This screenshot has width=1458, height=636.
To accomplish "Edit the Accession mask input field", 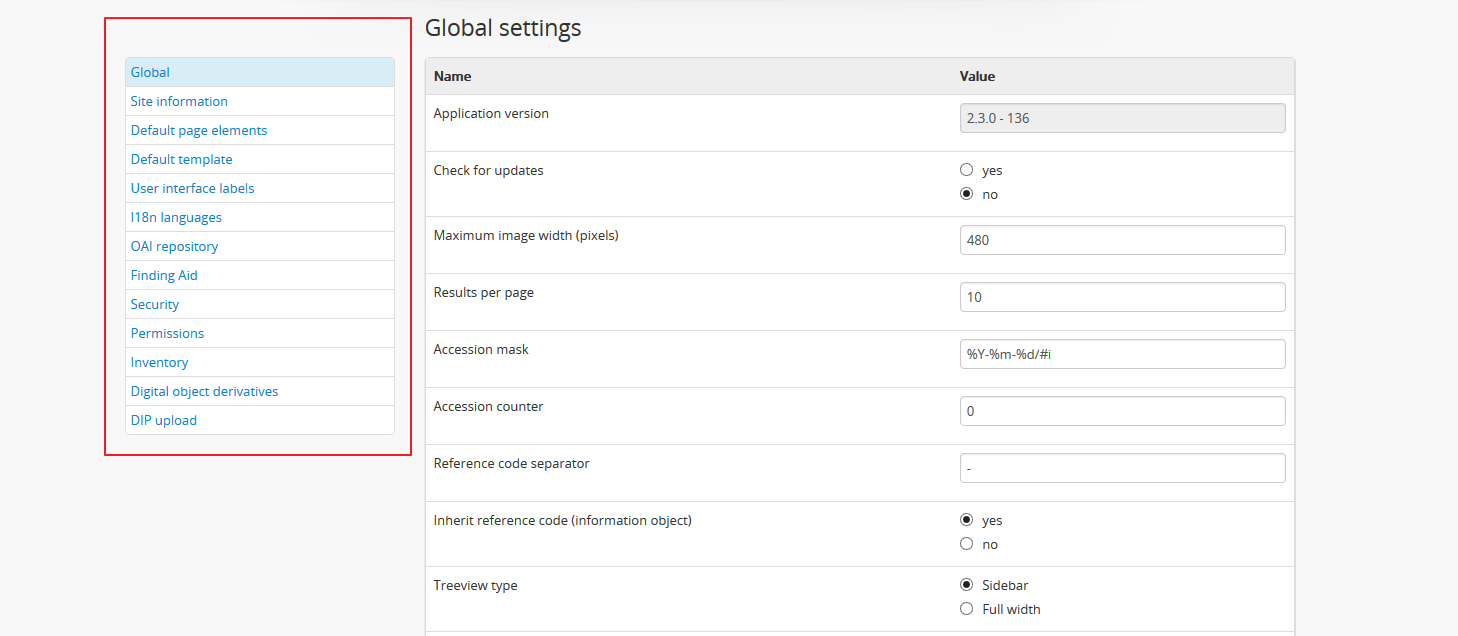I will click(1122, 354).
